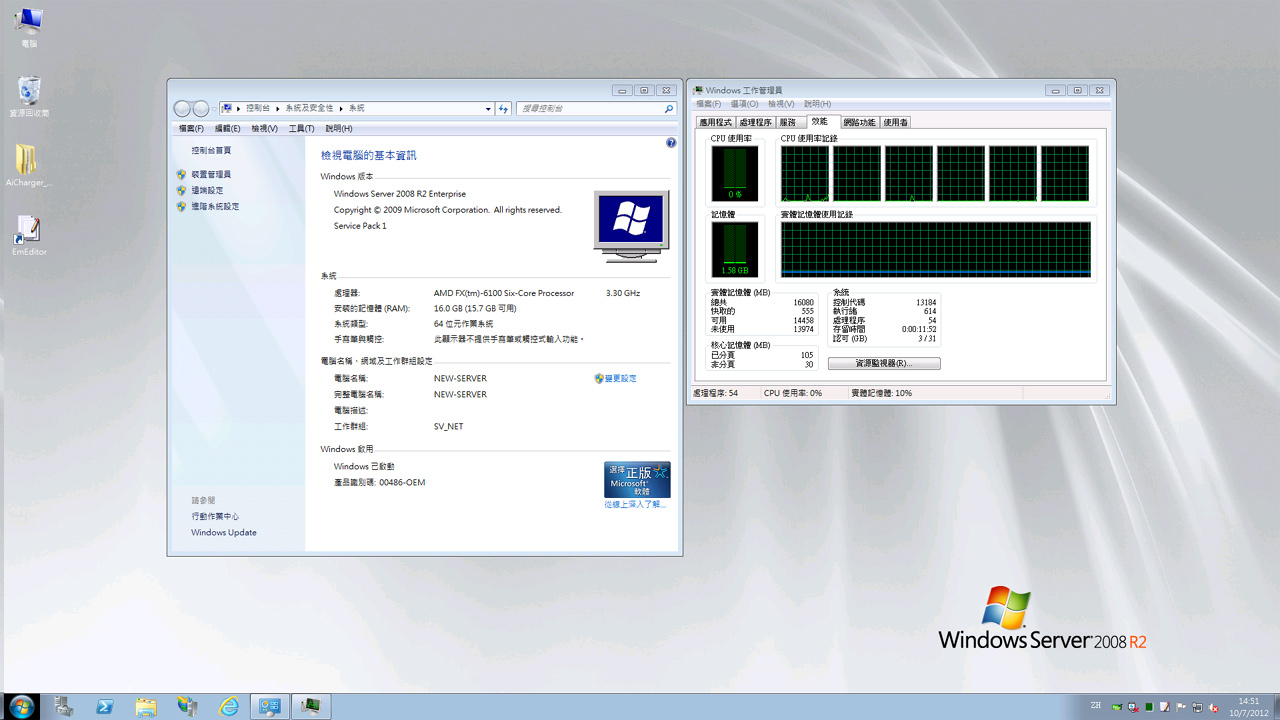Open Internet Explorer in the taskbar
The image size is (1280, 720).
[229, 707]
